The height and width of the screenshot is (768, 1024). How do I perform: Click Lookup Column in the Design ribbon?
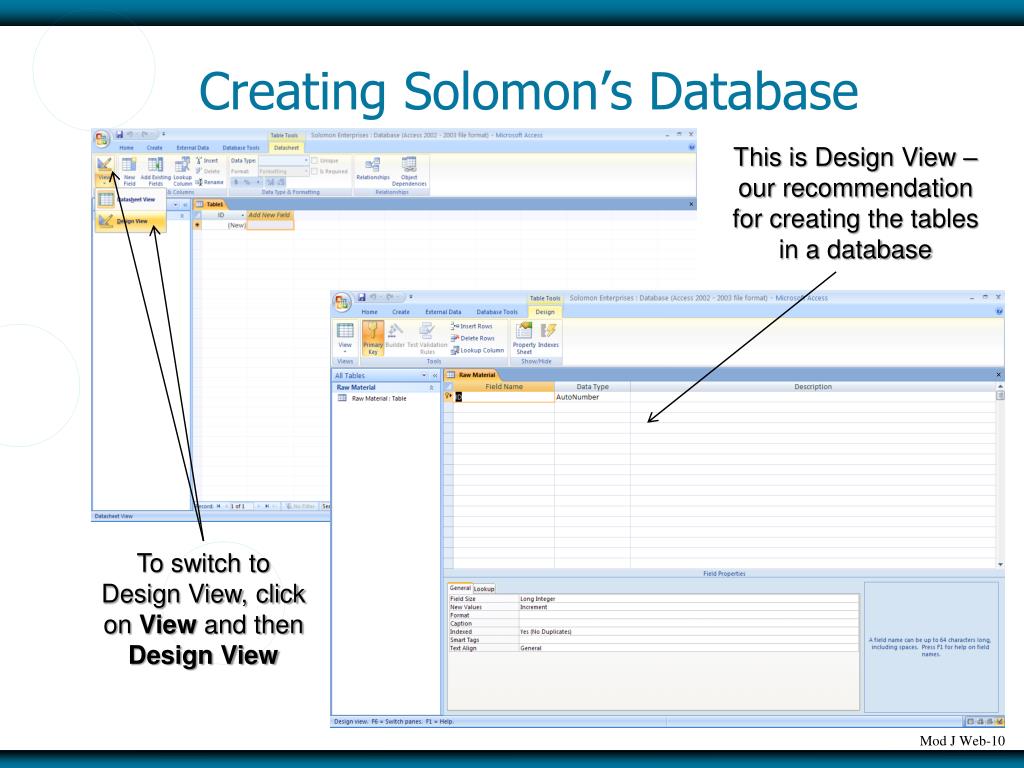point(477,351)
